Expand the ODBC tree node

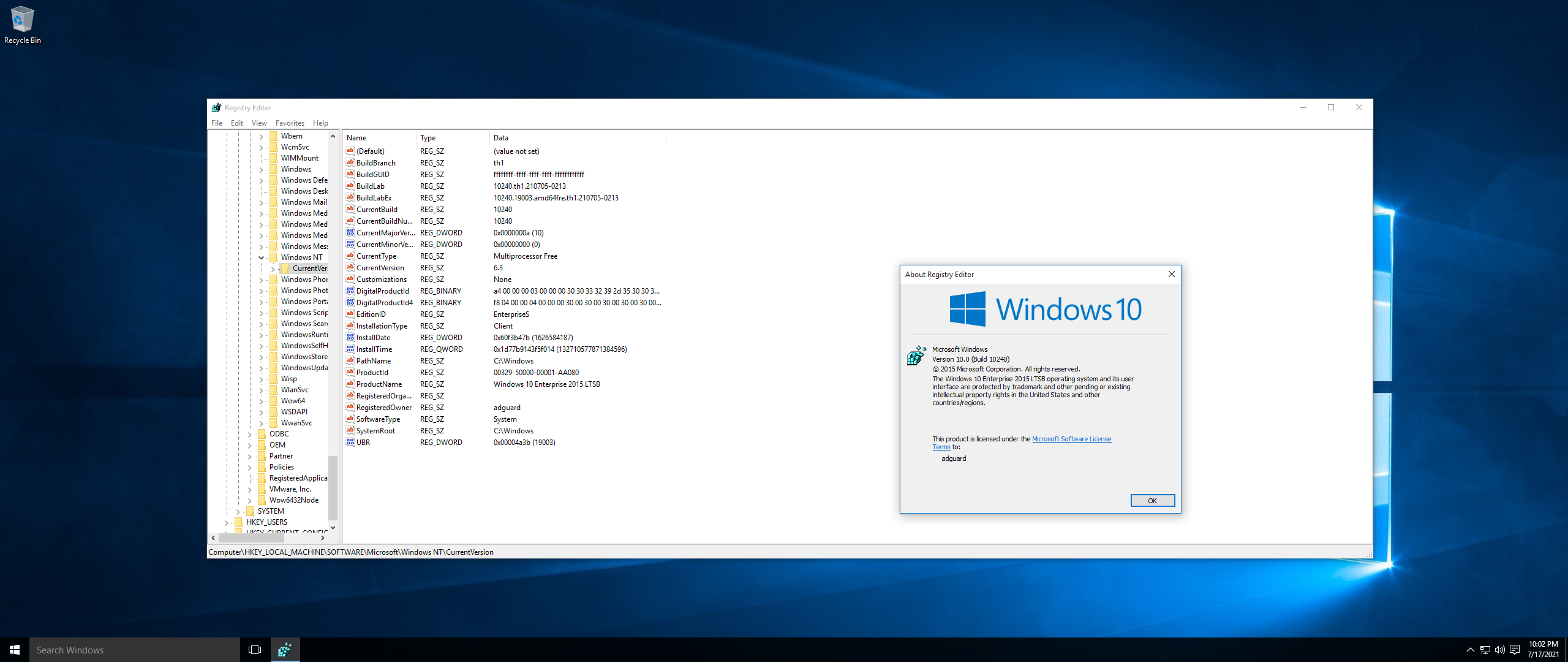pos(250,434)
